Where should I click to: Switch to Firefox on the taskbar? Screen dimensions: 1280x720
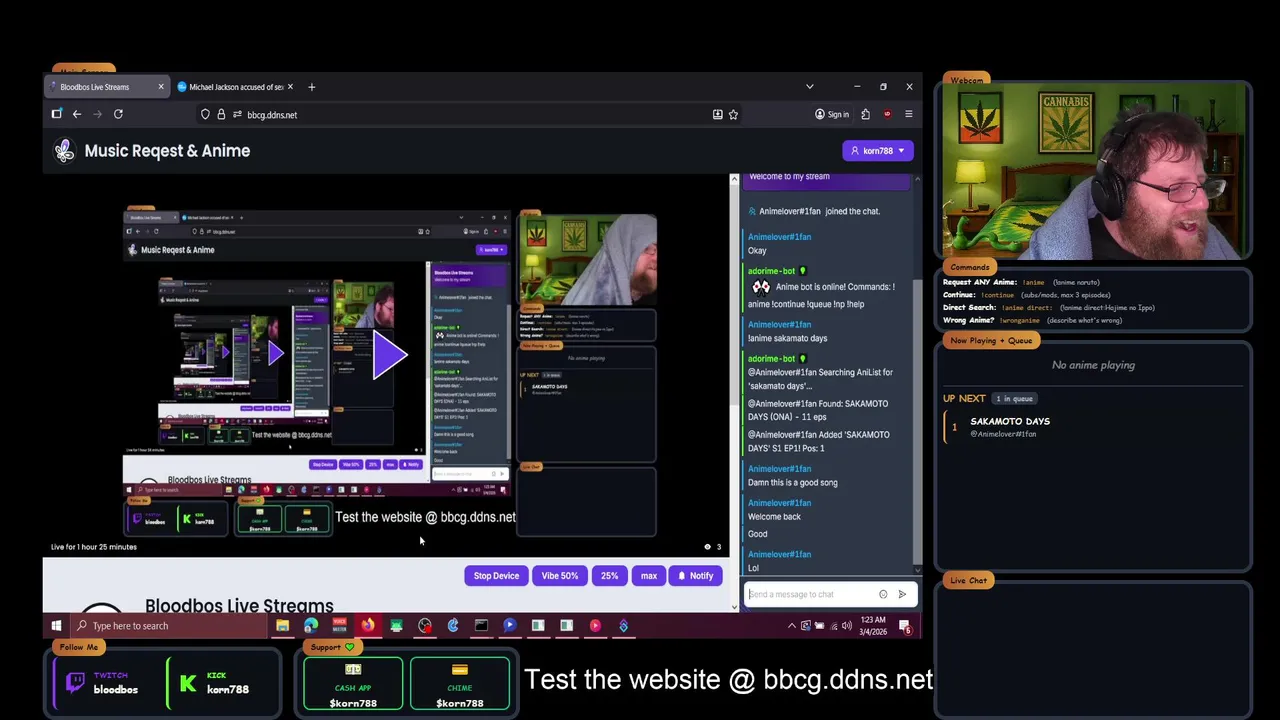coord(368,626)
